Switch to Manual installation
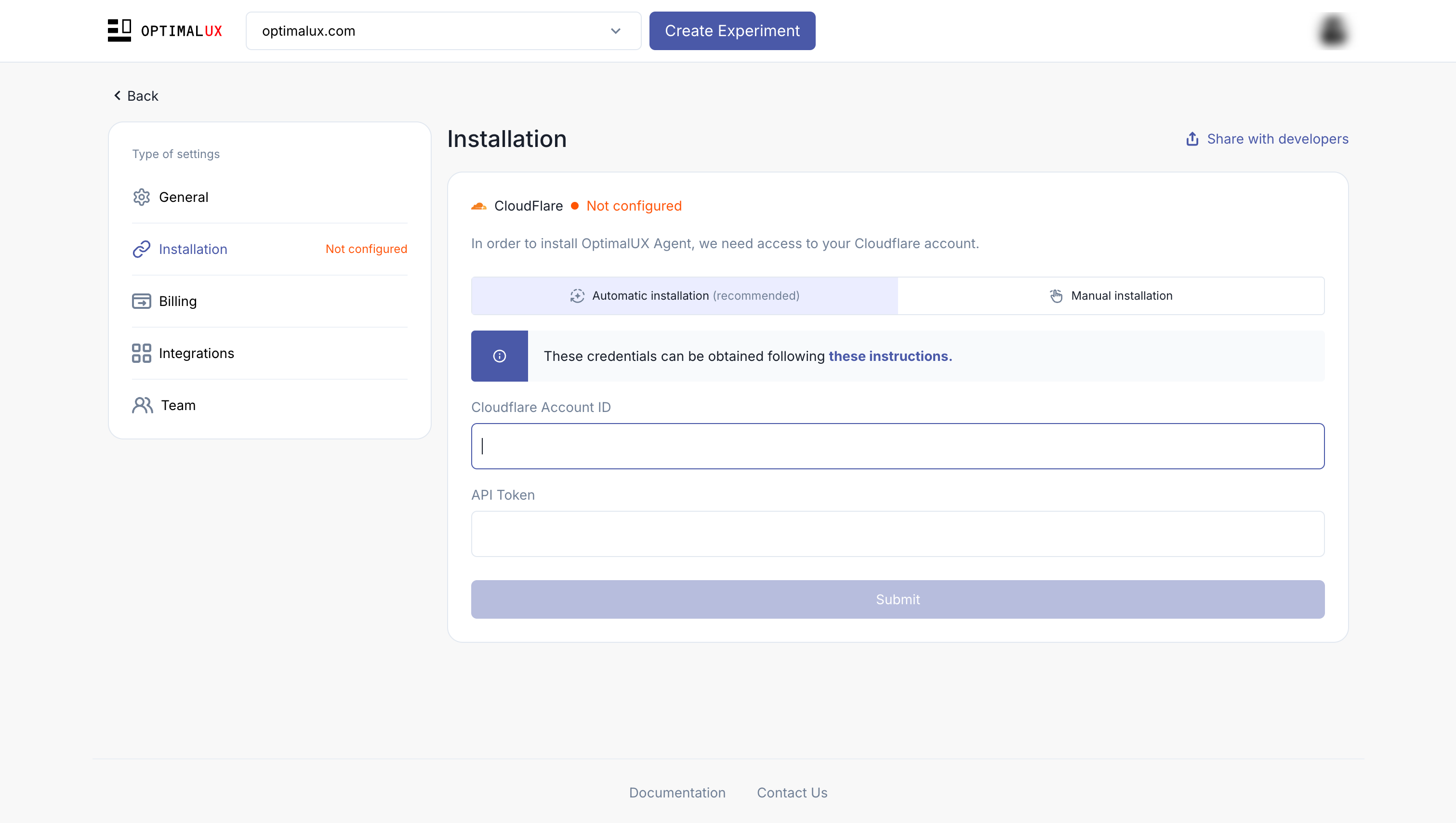This screenshot has width=1456, height=823. click(x=1111, y=296)
